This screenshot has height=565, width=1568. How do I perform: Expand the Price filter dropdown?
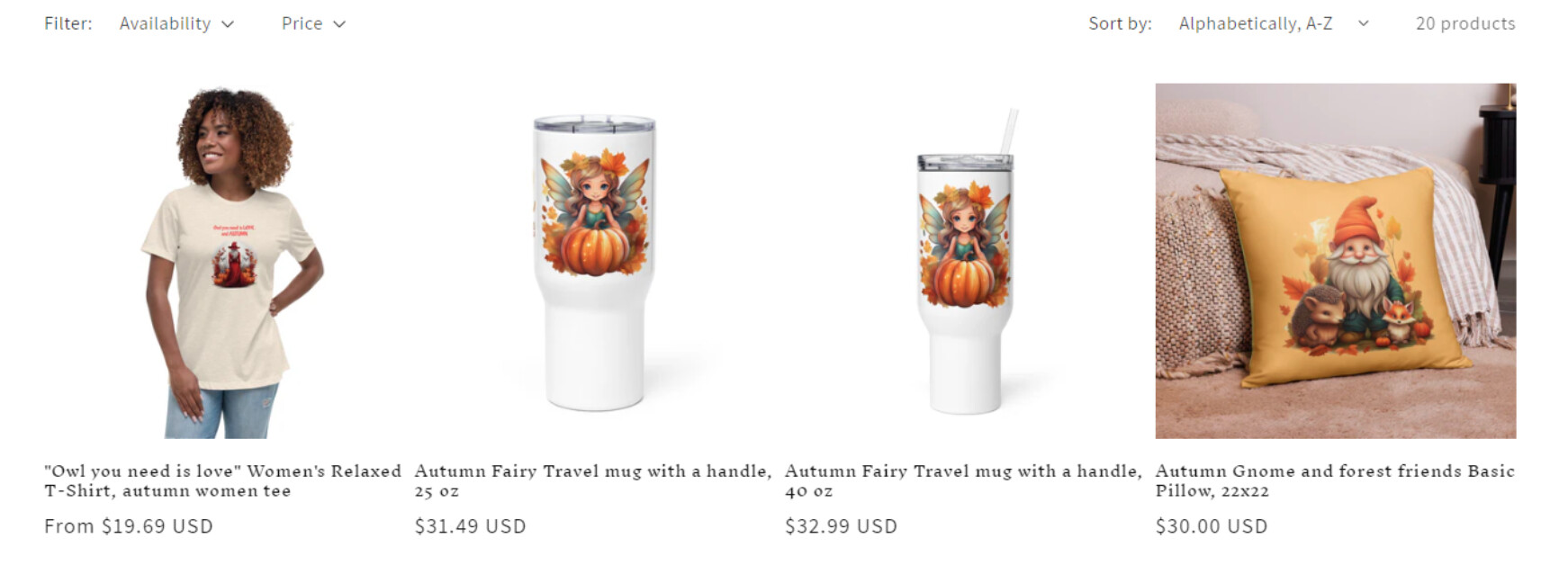click(x=313, y=23)
